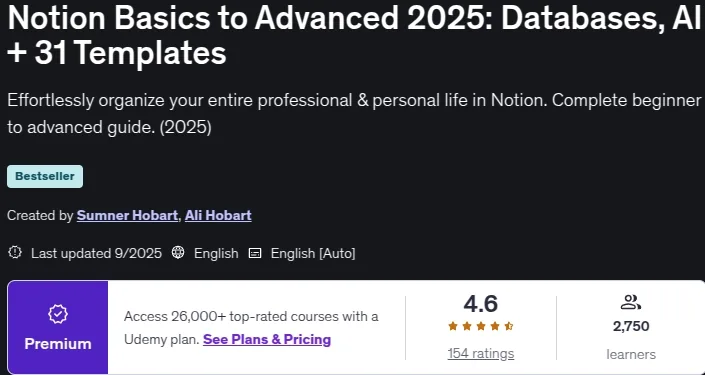Viewport: 705px width, 375px height.
Task: Click the closed captions subtitle icon
Action: pos(255,253)
